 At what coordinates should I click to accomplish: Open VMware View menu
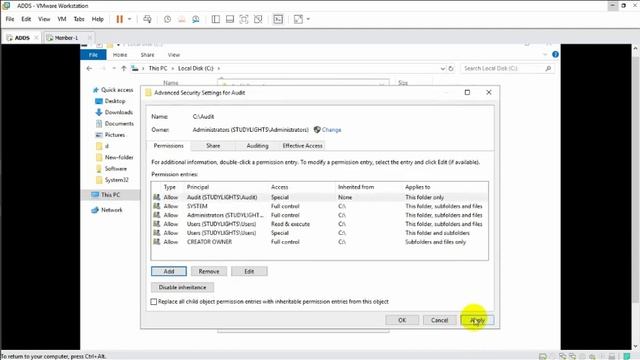44,19
